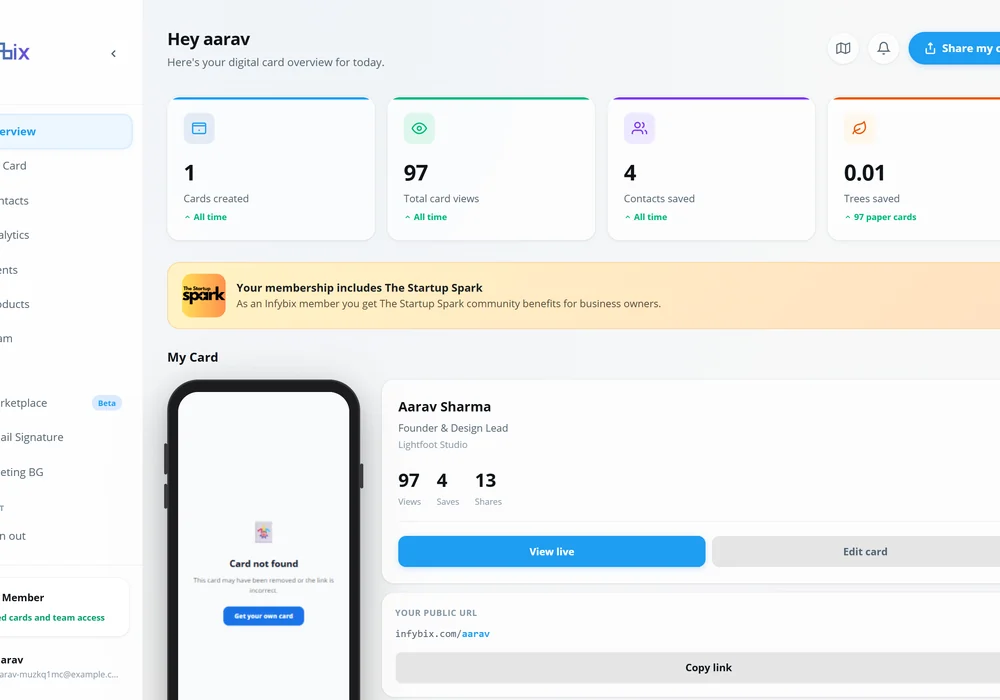Screen dimensions: 1000x700
Task: Click the leaf icon for Trees saved
Action: pos(859,128)
